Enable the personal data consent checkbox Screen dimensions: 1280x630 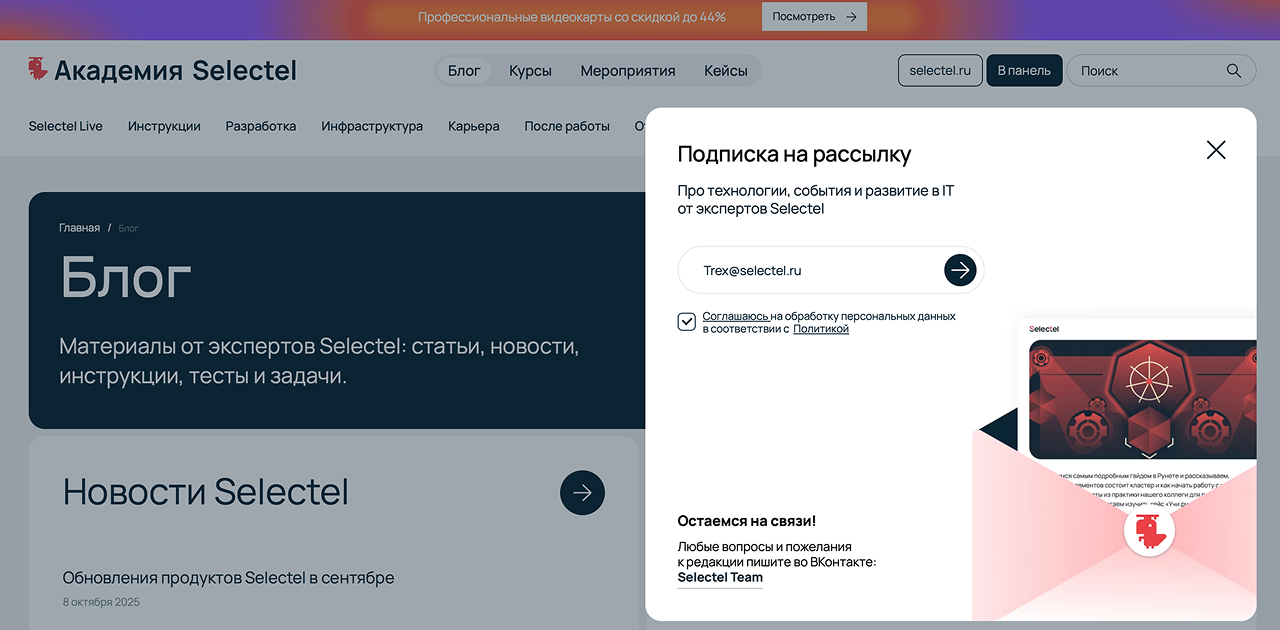coord(686,321)
